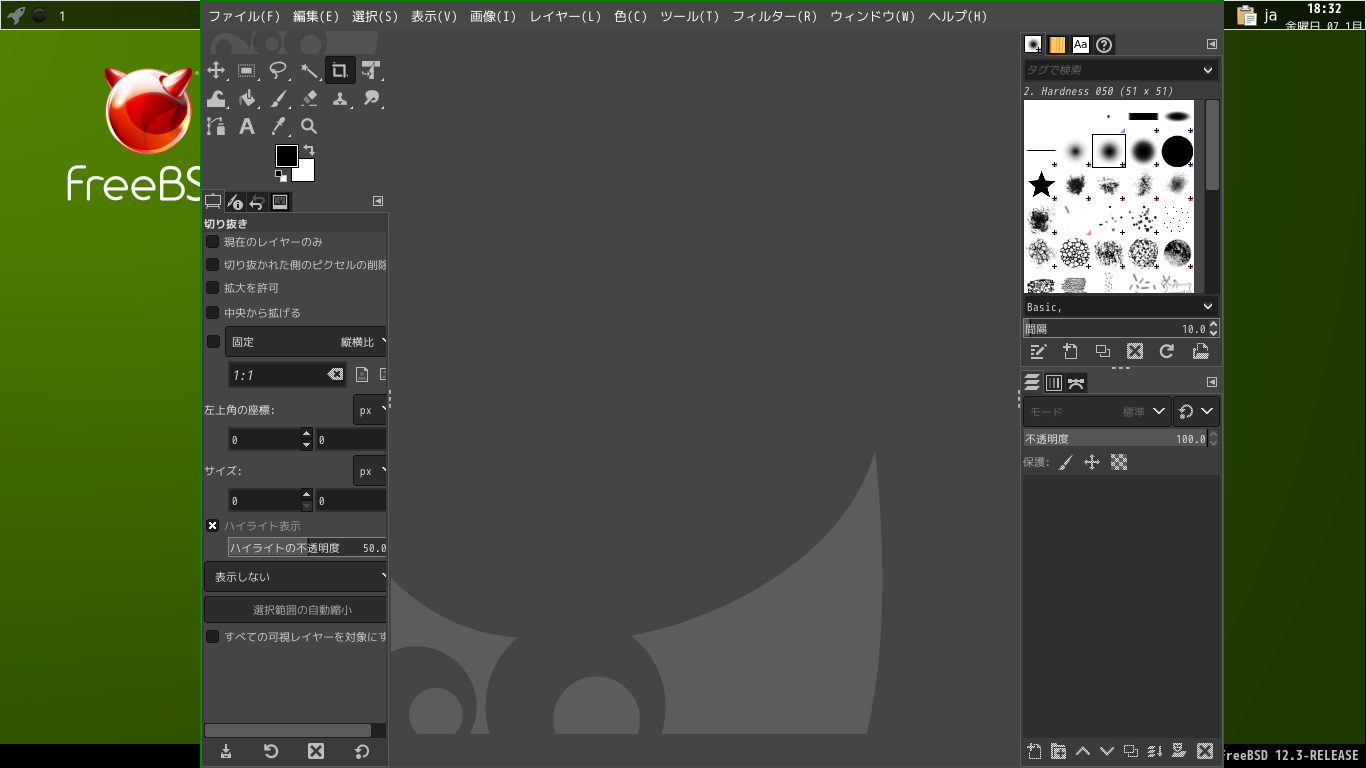Click Edit brush icon below brush grid
The height and width of the screenshot is (768, 1366).
[x=1038, y=351]
